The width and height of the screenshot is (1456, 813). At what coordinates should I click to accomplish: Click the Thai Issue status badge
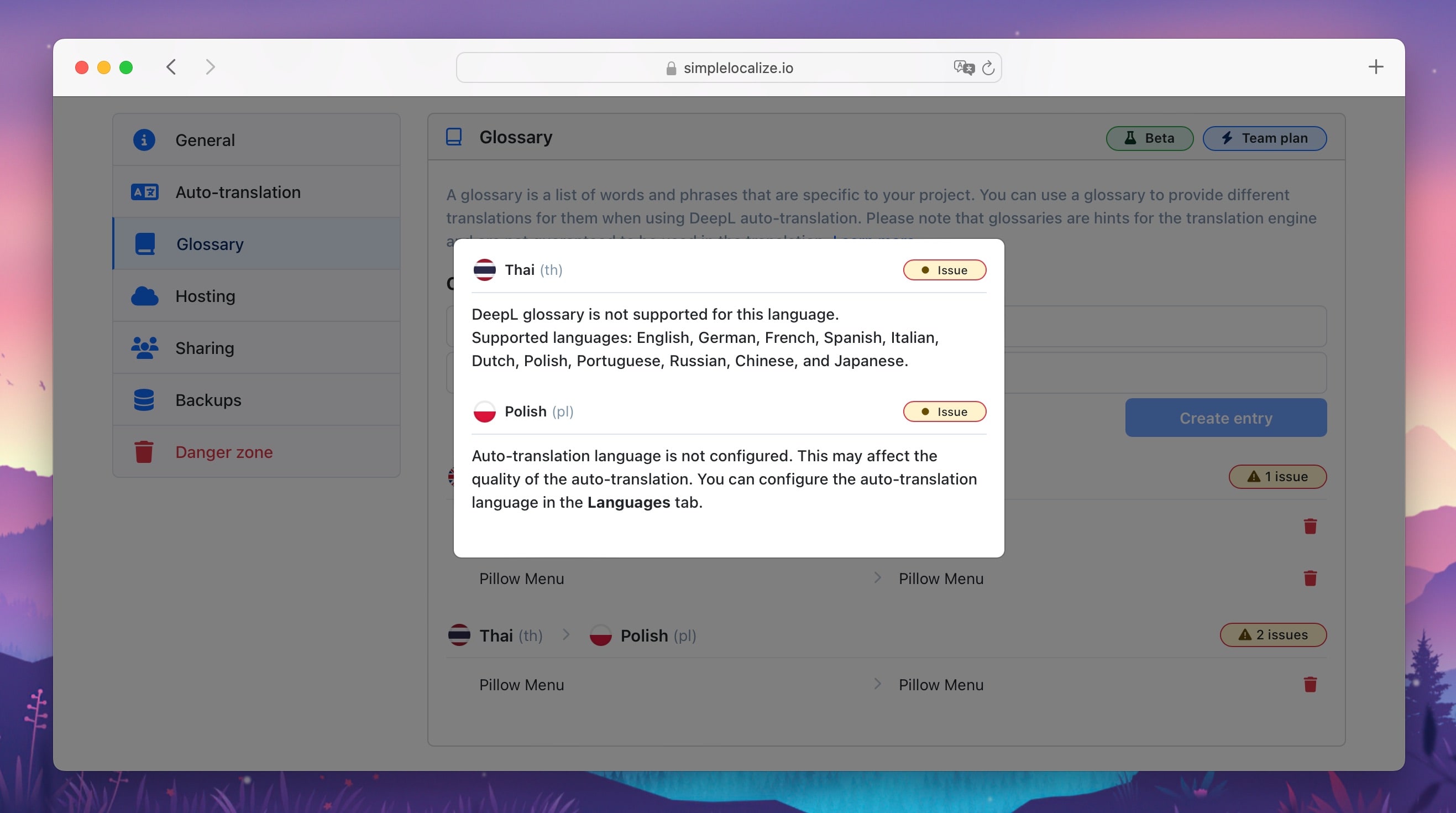(945, 270)
